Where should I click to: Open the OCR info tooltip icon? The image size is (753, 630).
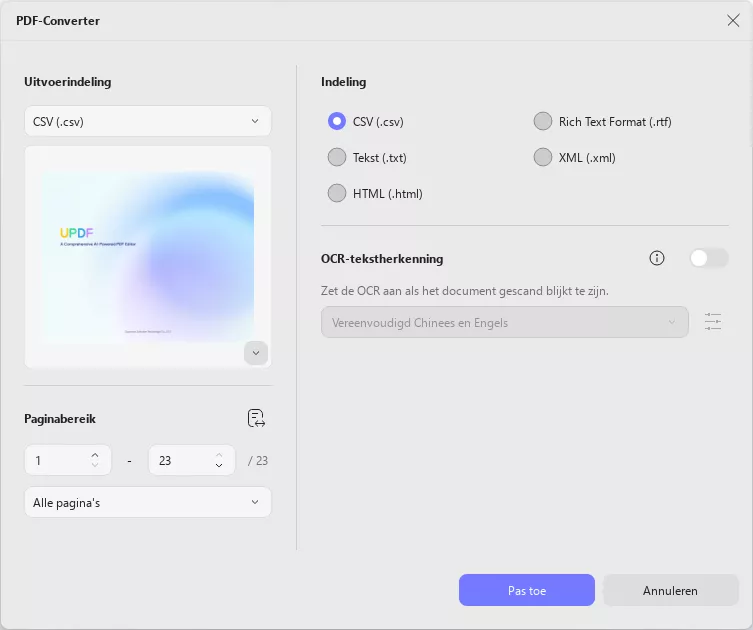pos(656,258)
